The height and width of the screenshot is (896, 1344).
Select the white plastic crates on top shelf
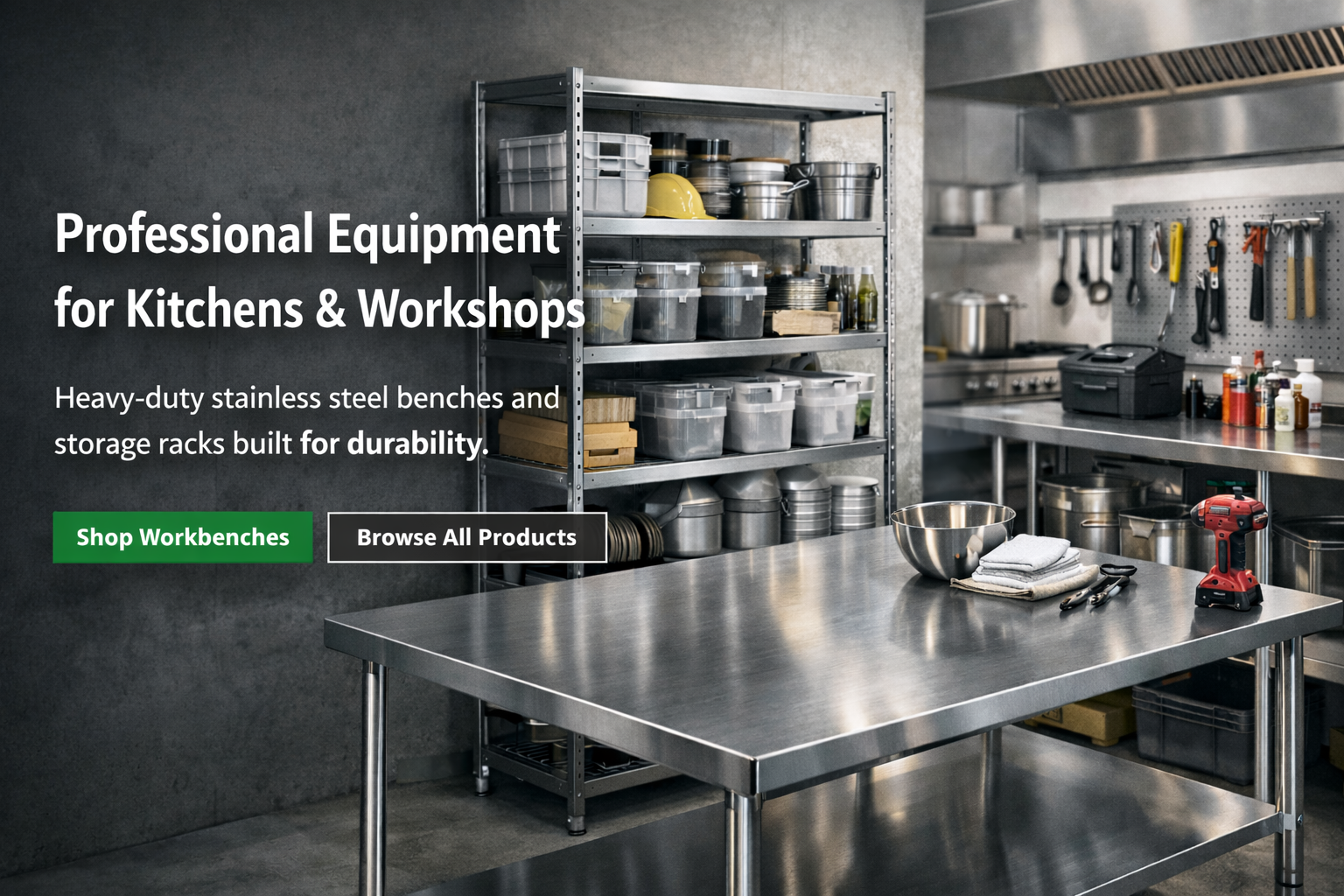573,173
